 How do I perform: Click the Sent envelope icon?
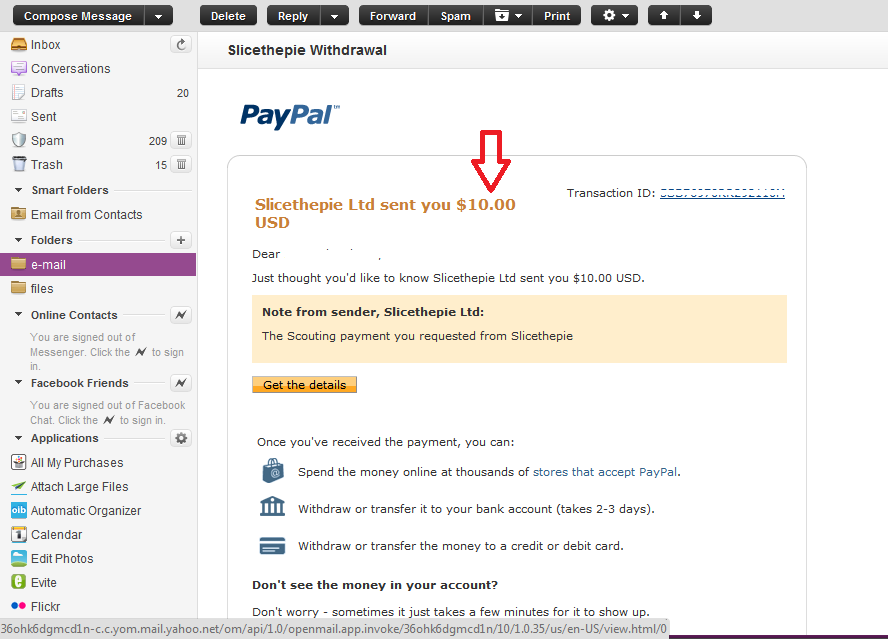pyautogui.click(x=19, y=116)
